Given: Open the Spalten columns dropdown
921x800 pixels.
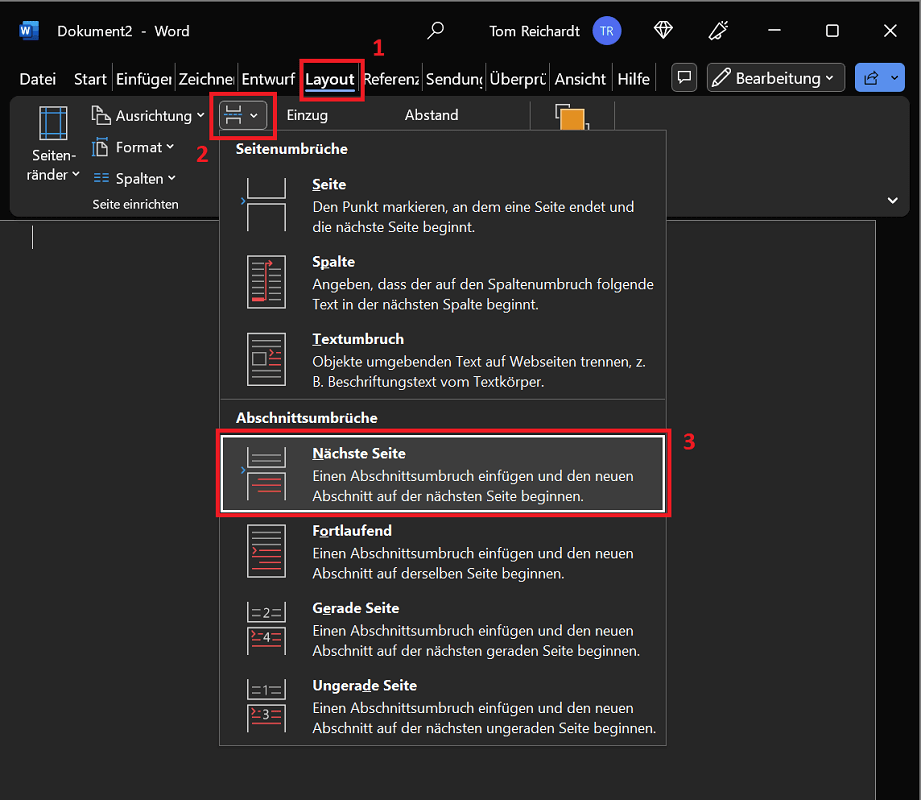Looking at the screenshot, I should (135, 178).
